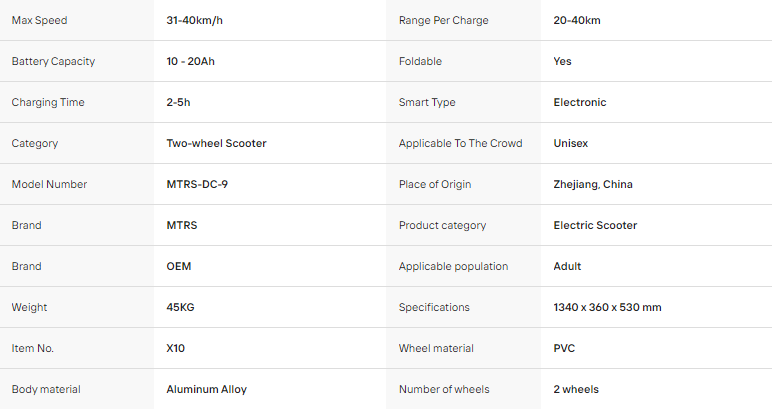Screen dimensions: 772x409
Task: Select the PVC wheel material value
Action: pyautogui.click(x=564, y=348)
